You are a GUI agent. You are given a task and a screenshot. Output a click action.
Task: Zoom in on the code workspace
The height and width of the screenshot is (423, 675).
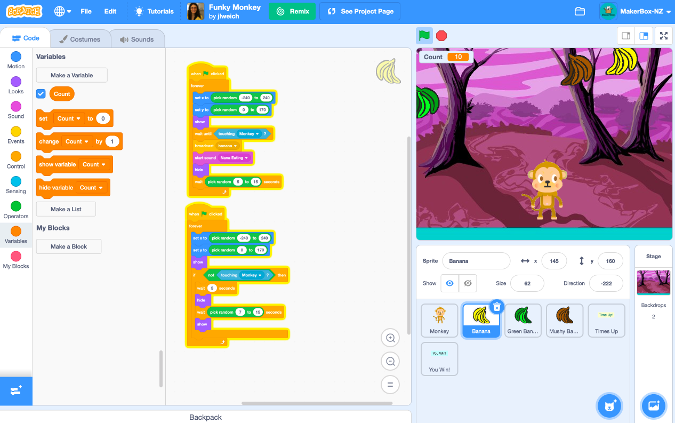coord(390,338)
